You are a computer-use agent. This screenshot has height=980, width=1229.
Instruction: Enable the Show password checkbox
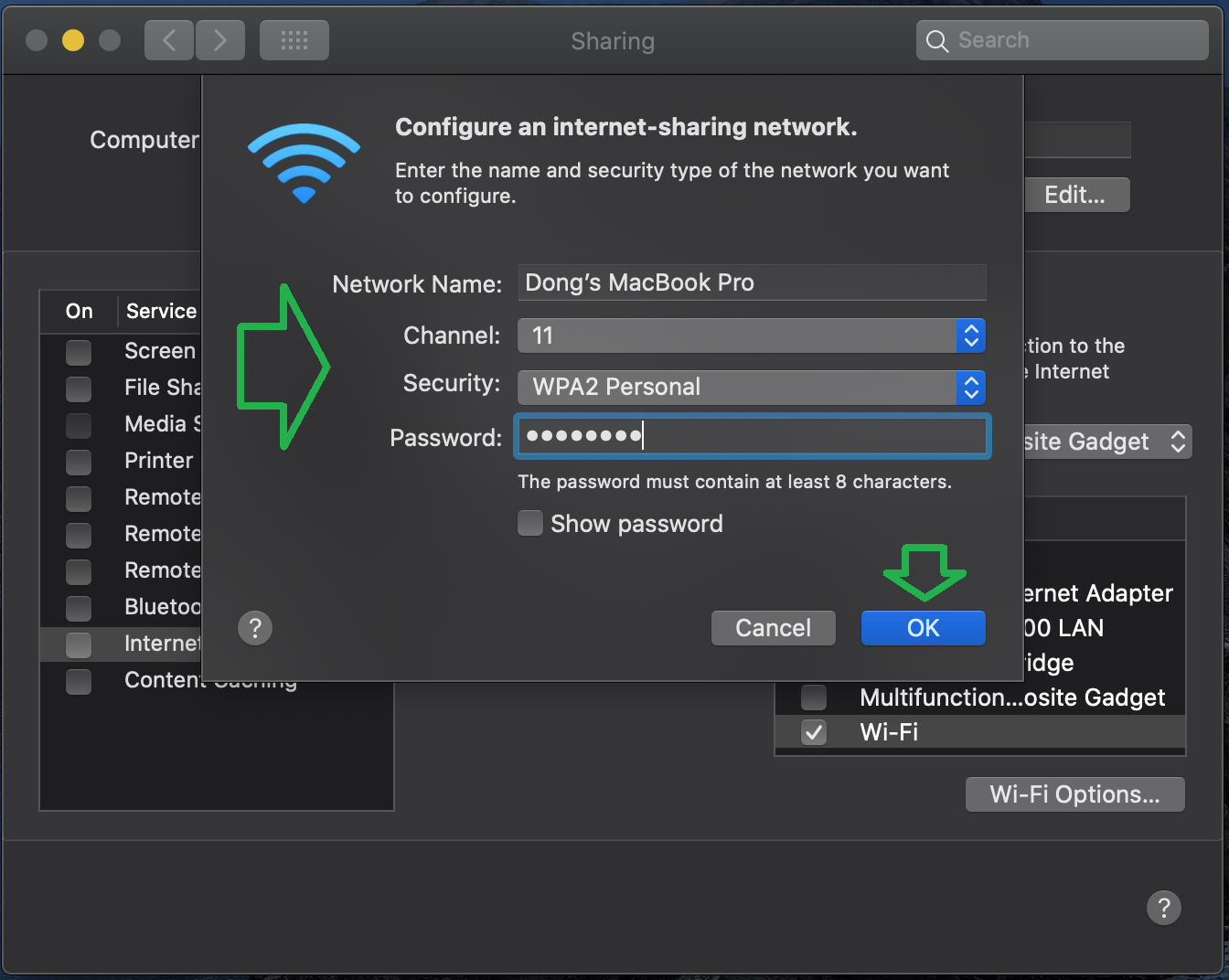pos(530,524)
